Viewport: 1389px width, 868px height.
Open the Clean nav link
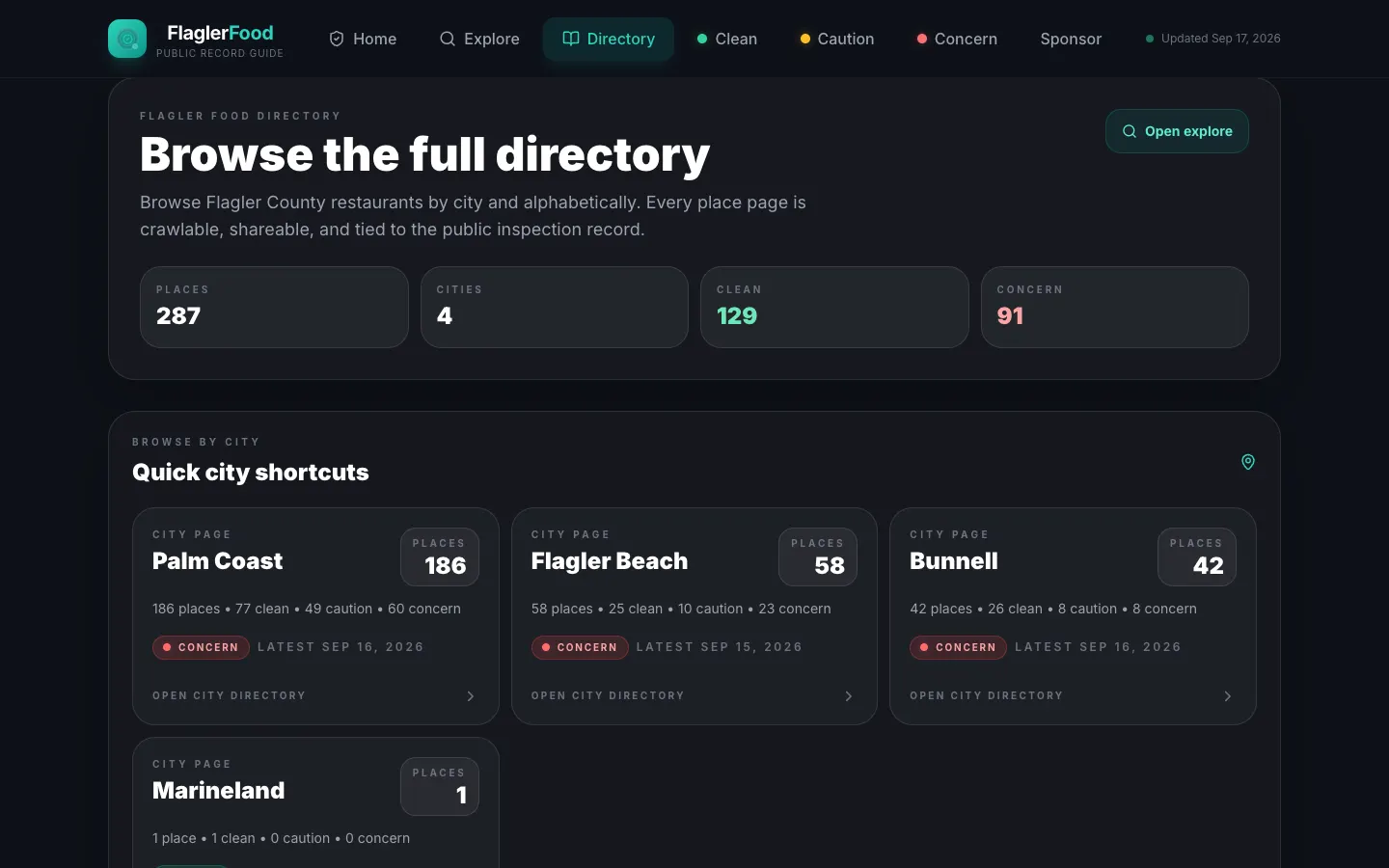[727, 39]
